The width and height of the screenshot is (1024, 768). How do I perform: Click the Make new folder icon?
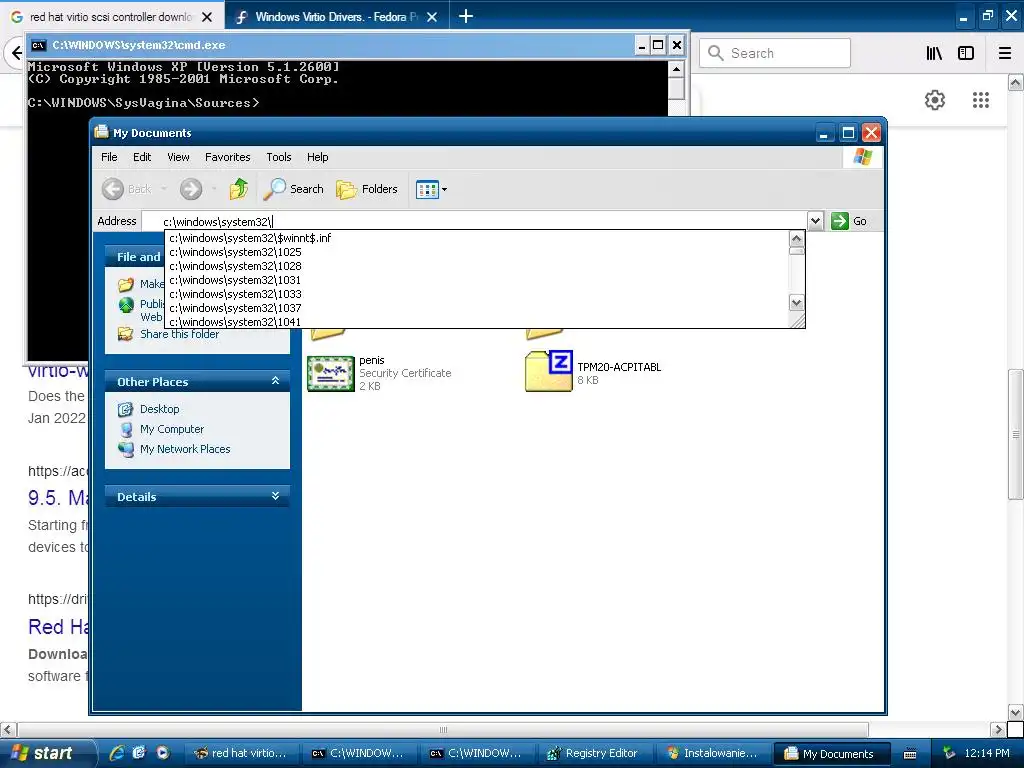(x=125, y=284)
